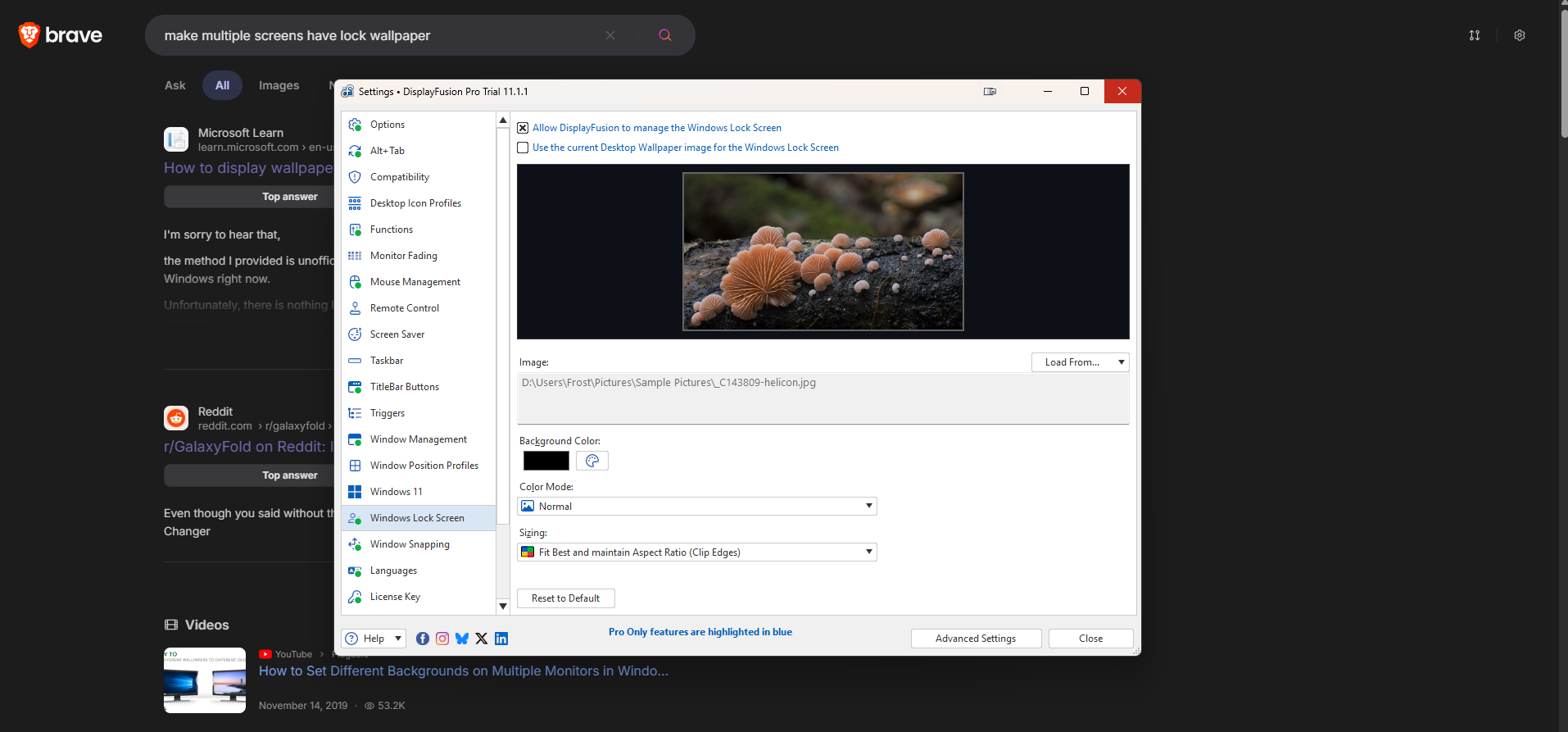Uncheck Allow DisplayFusion to manage Lock Screen

523,128
